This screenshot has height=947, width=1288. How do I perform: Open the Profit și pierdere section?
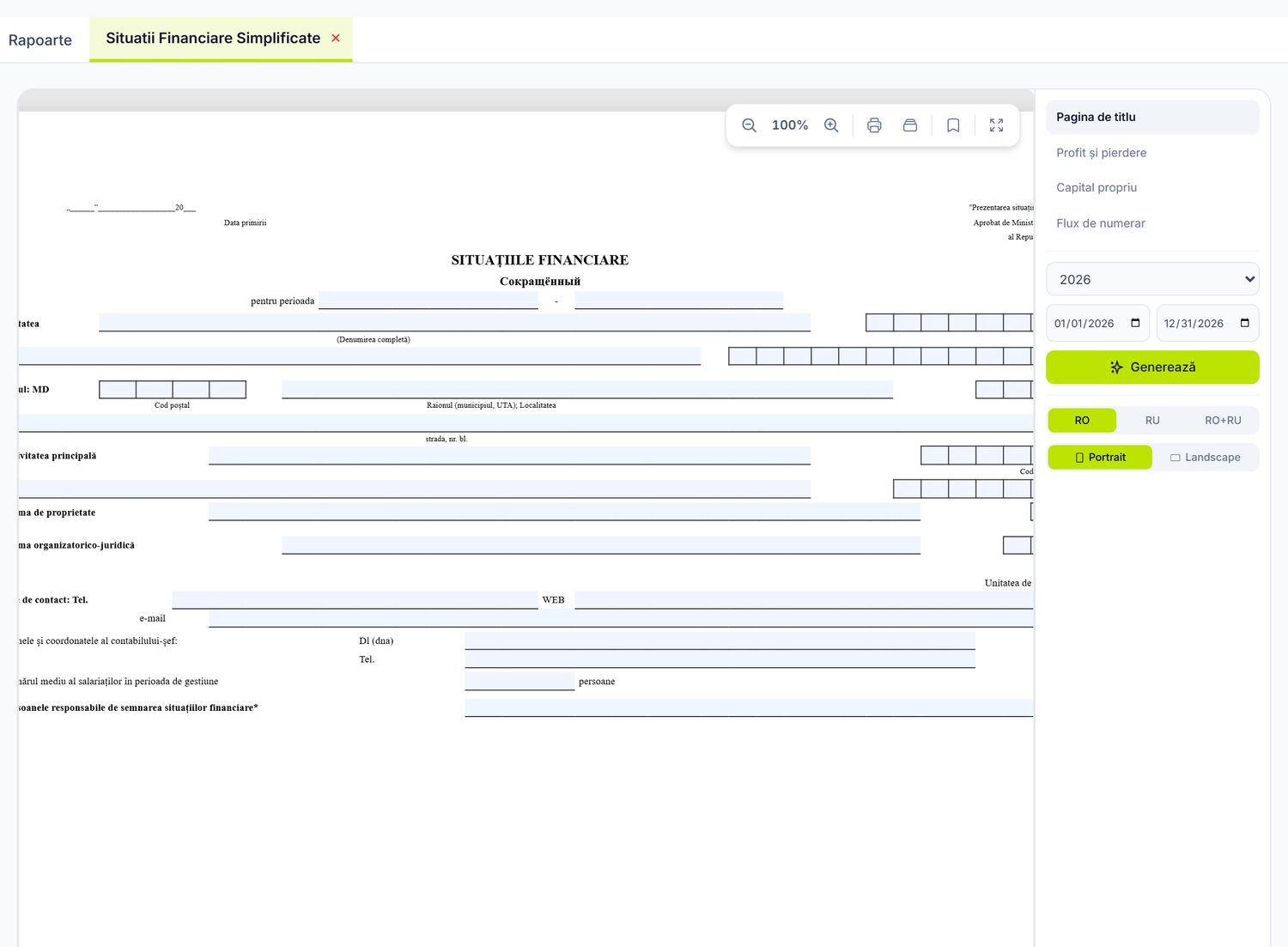(1152, 153)
